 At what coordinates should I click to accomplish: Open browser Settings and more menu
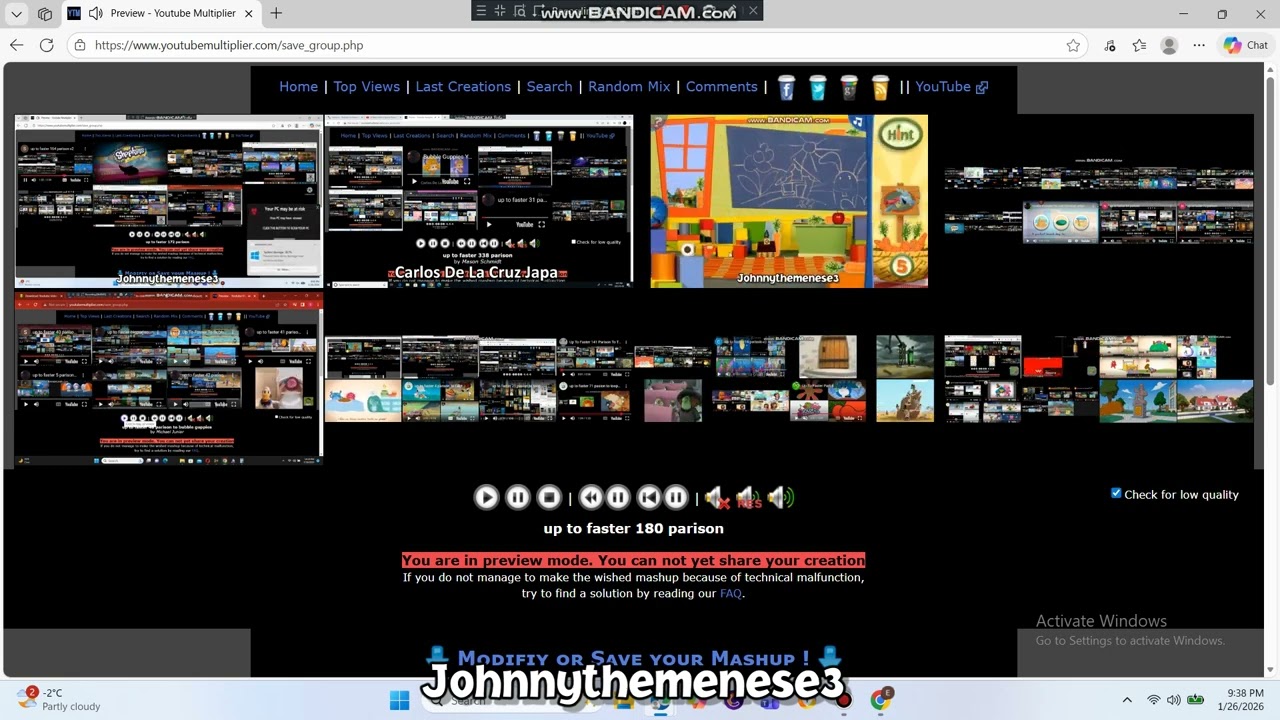pyautogui.click(x=1199, y=45)
